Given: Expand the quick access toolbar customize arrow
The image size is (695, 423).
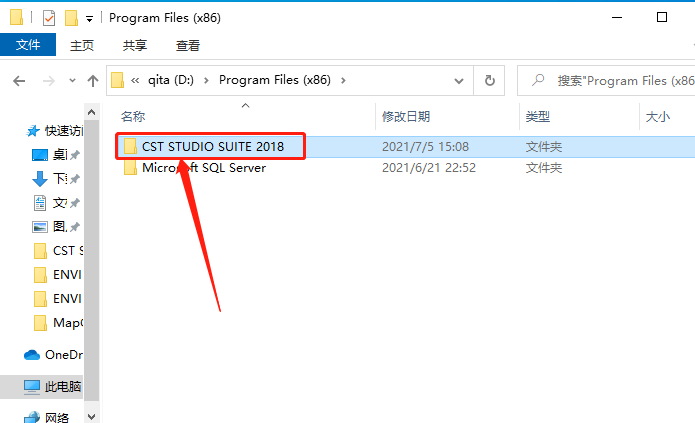Looking at the screenshot, I should click(90, 19).
